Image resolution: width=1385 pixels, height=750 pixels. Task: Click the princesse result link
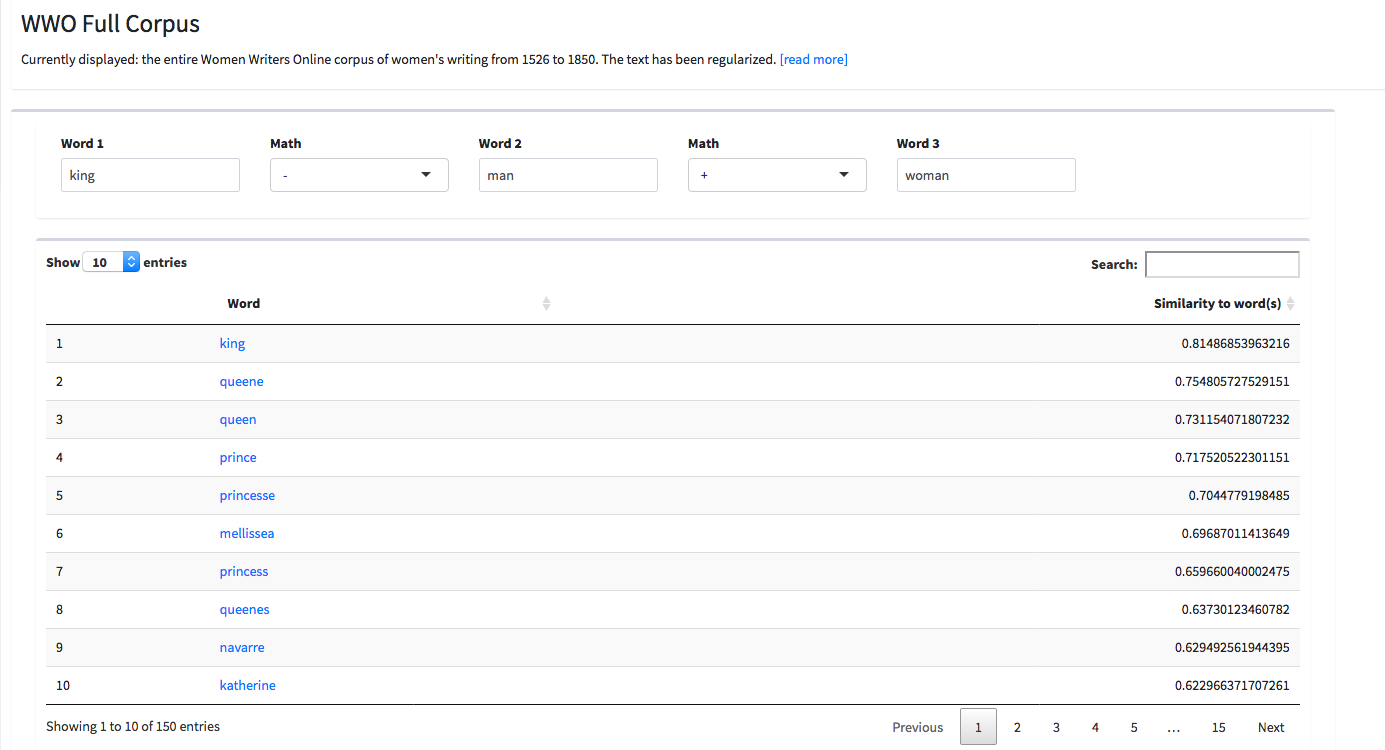247,495
